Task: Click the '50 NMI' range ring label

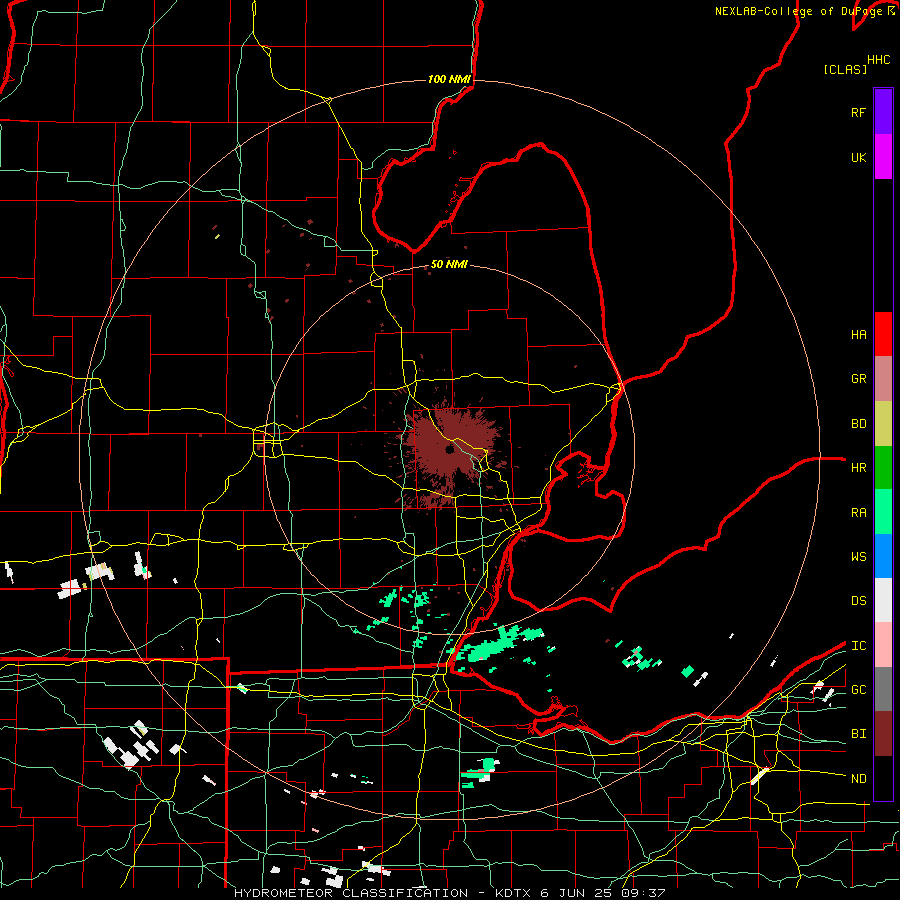Action: (x=449, y=264)
